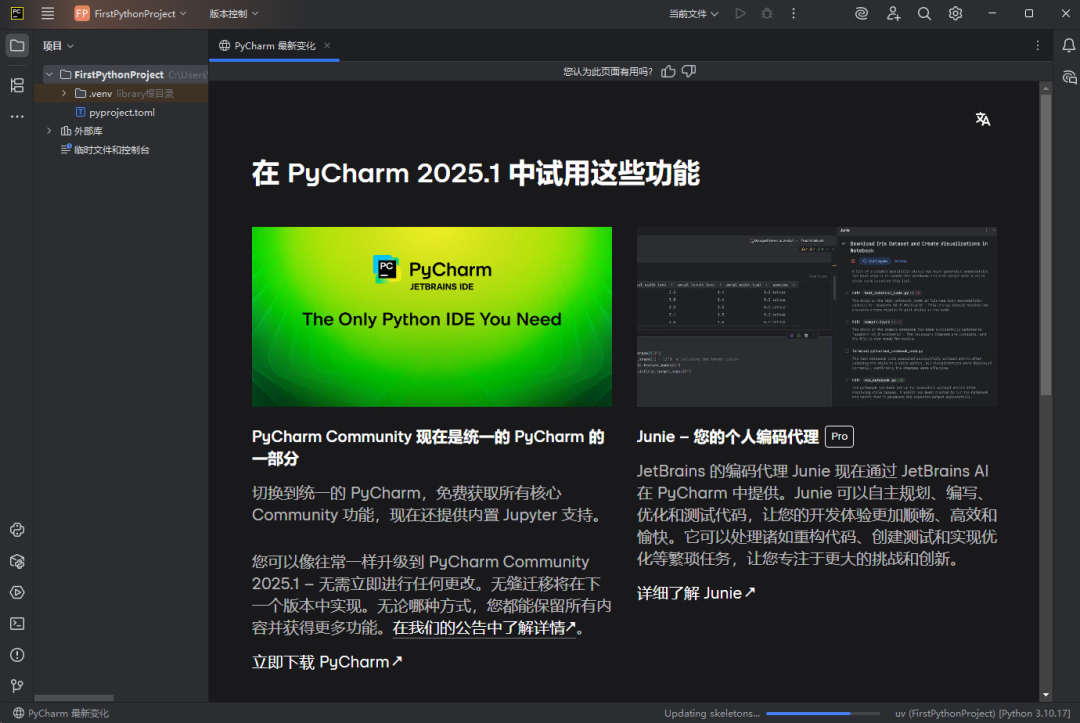Collapse the FirstPythonProject tree node
The height and width of the screenshot is (723, 1080).
point(48,74)
